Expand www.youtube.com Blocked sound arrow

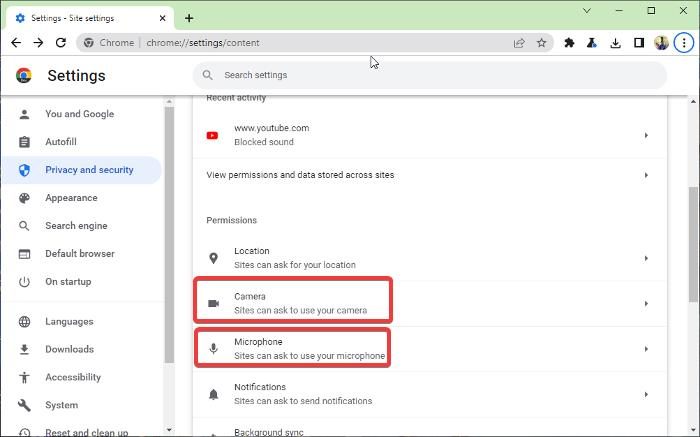click(x=646, y=135)
